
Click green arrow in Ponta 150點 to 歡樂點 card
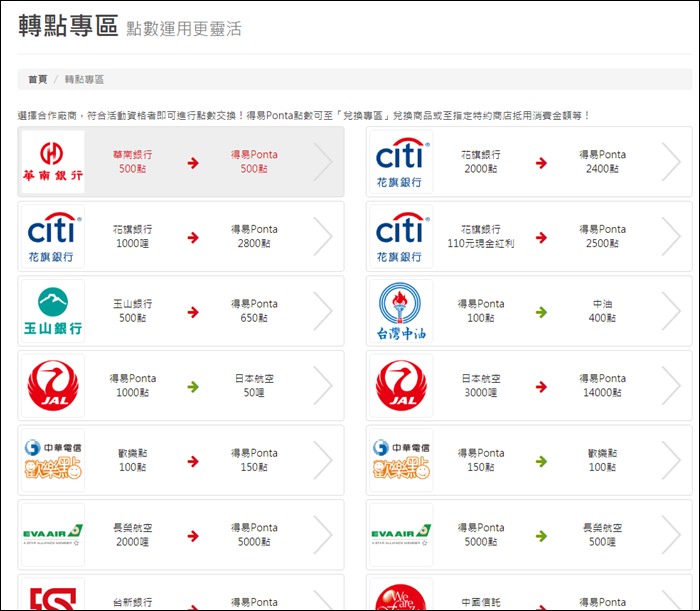(541, 461)
